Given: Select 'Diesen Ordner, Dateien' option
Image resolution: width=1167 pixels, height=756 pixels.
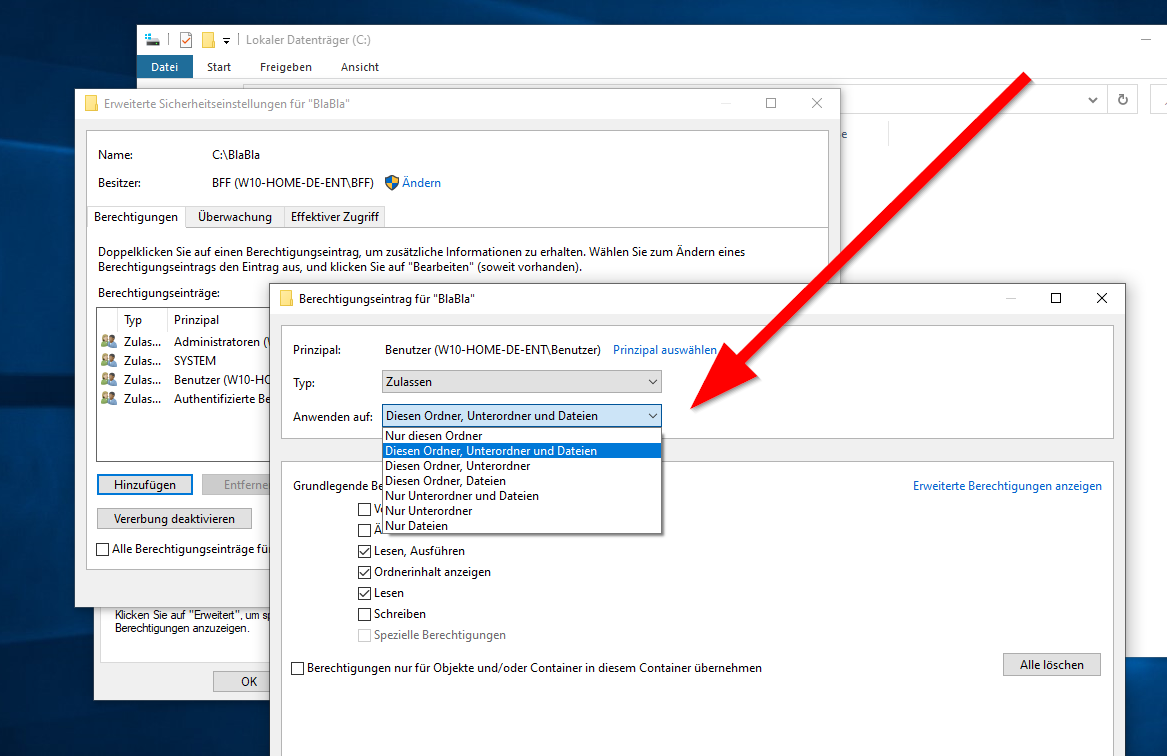Looking at the screenshot, I should (522, 481).
